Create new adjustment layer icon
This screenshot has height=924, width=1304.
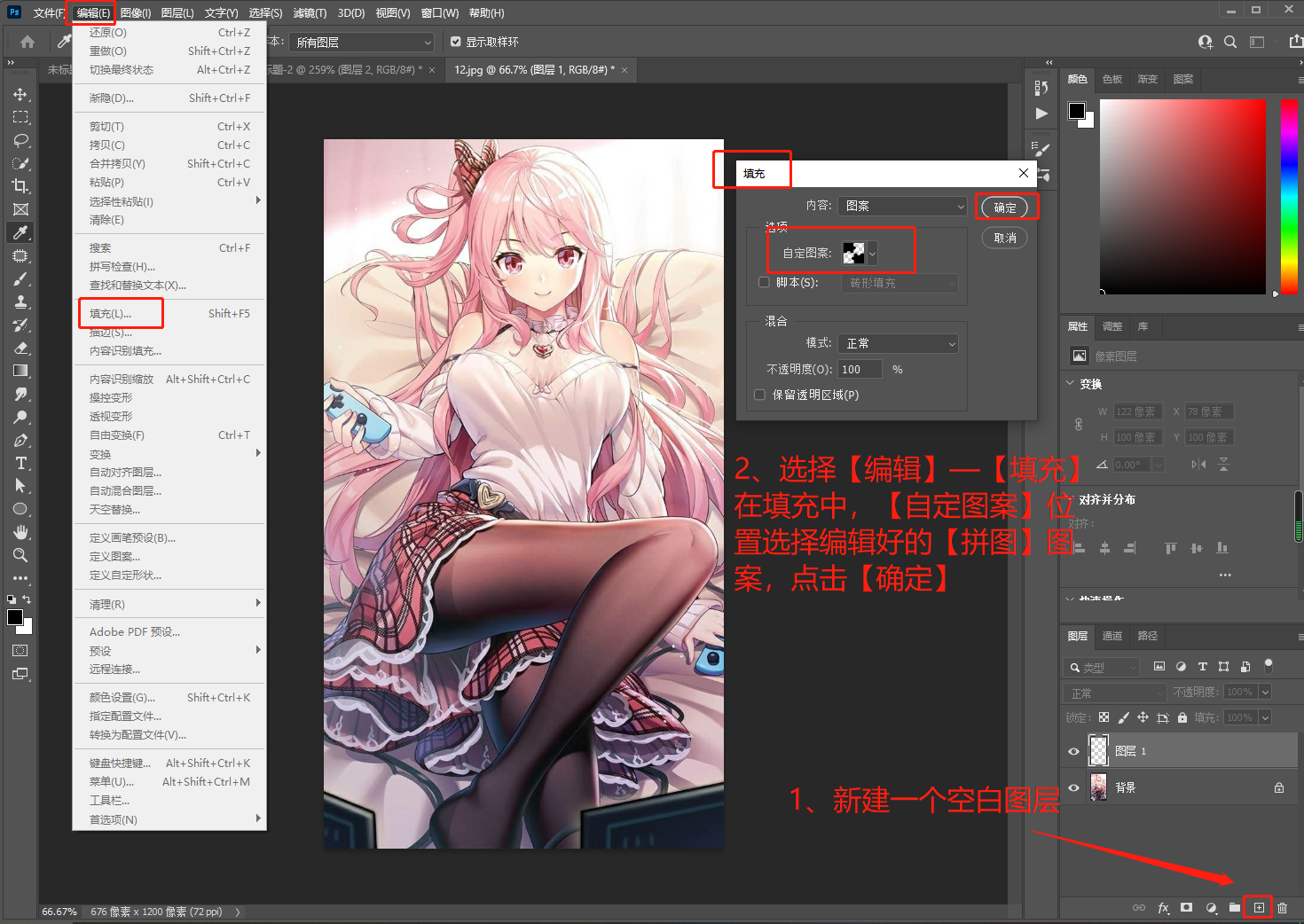pyautogui.click(x=1211, y=907)
